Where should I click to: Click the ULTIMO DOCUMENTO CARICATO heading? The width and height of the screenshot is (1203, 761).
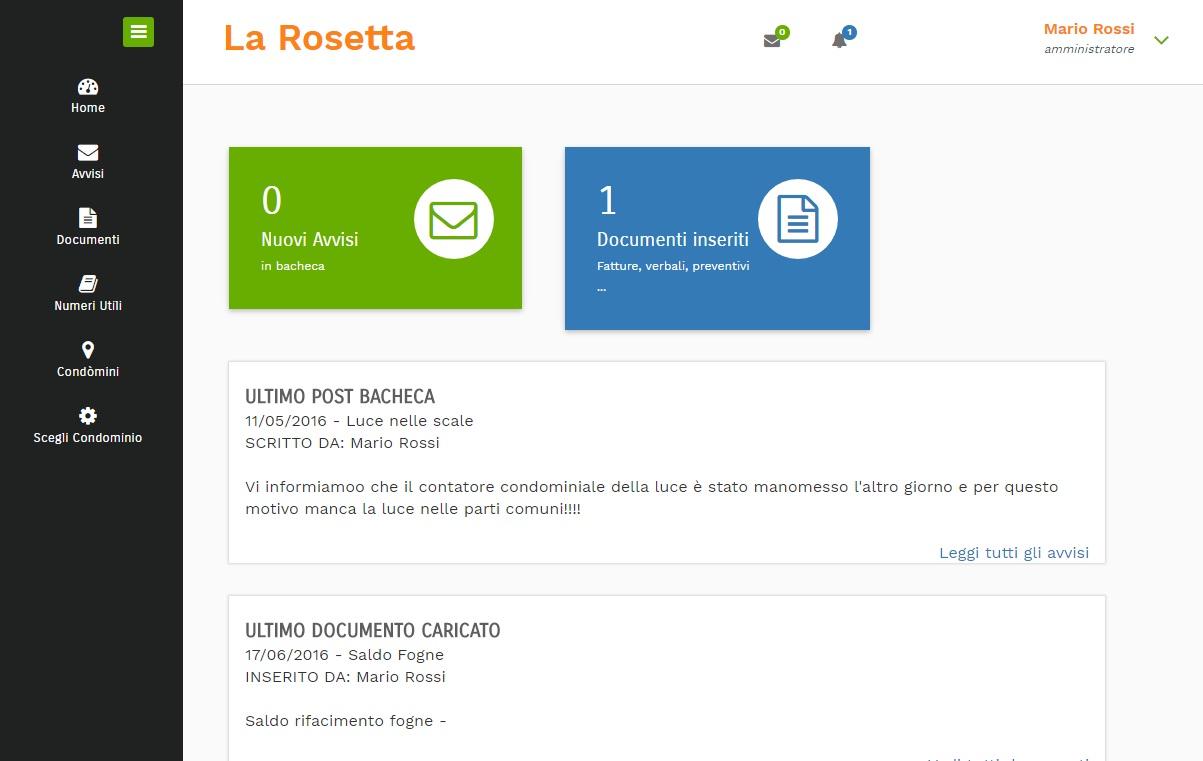click(x=373, y=631)
